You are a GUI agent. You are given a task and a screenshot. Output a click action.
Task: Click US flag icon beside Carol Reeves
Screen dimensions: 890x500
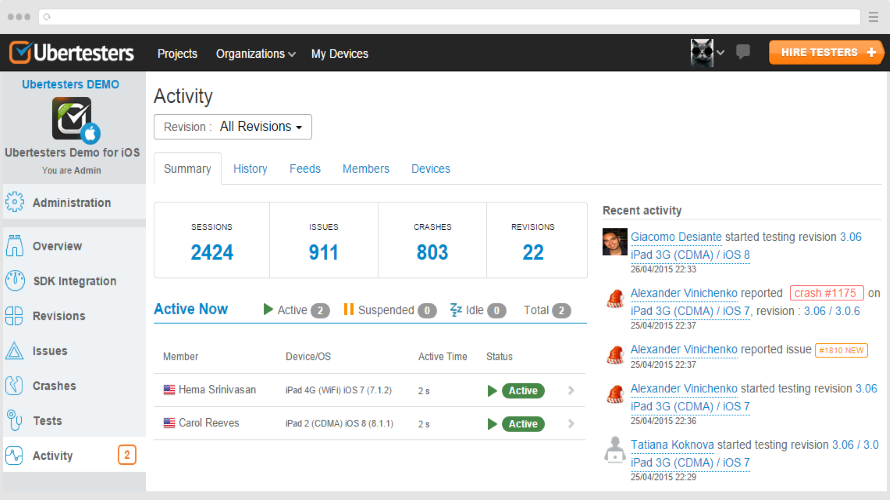click(169, 423)
